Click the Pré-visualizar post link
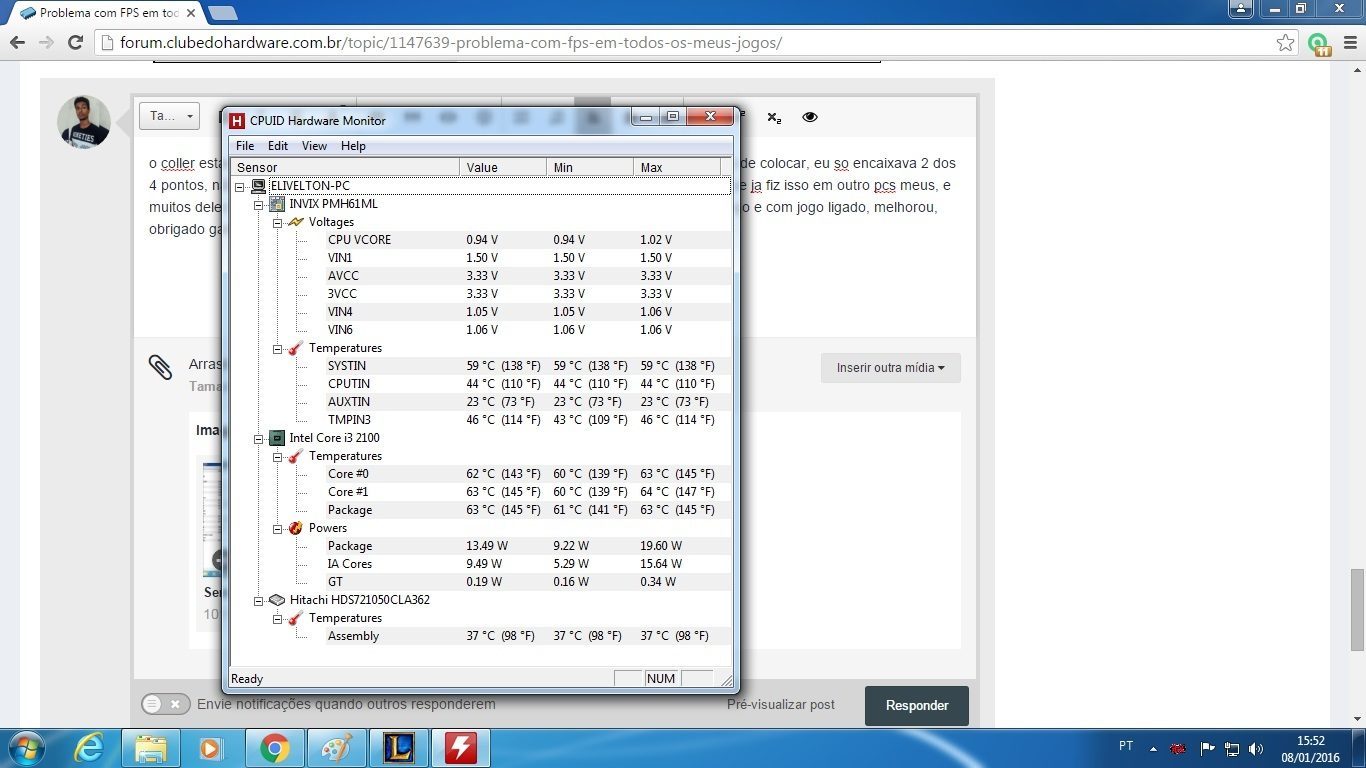This screenshot has height=768, width=1366. 781,705
